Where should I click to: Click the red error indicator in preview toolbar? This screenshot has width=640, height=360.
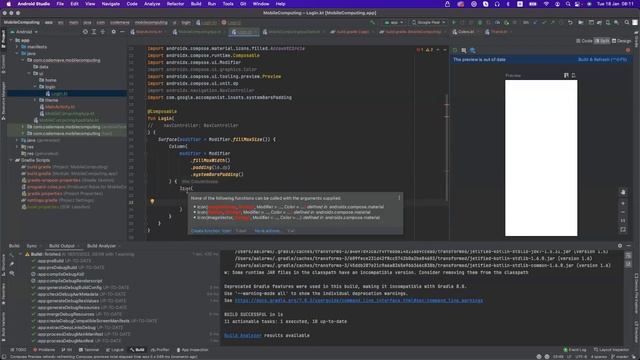pos(628,50)
